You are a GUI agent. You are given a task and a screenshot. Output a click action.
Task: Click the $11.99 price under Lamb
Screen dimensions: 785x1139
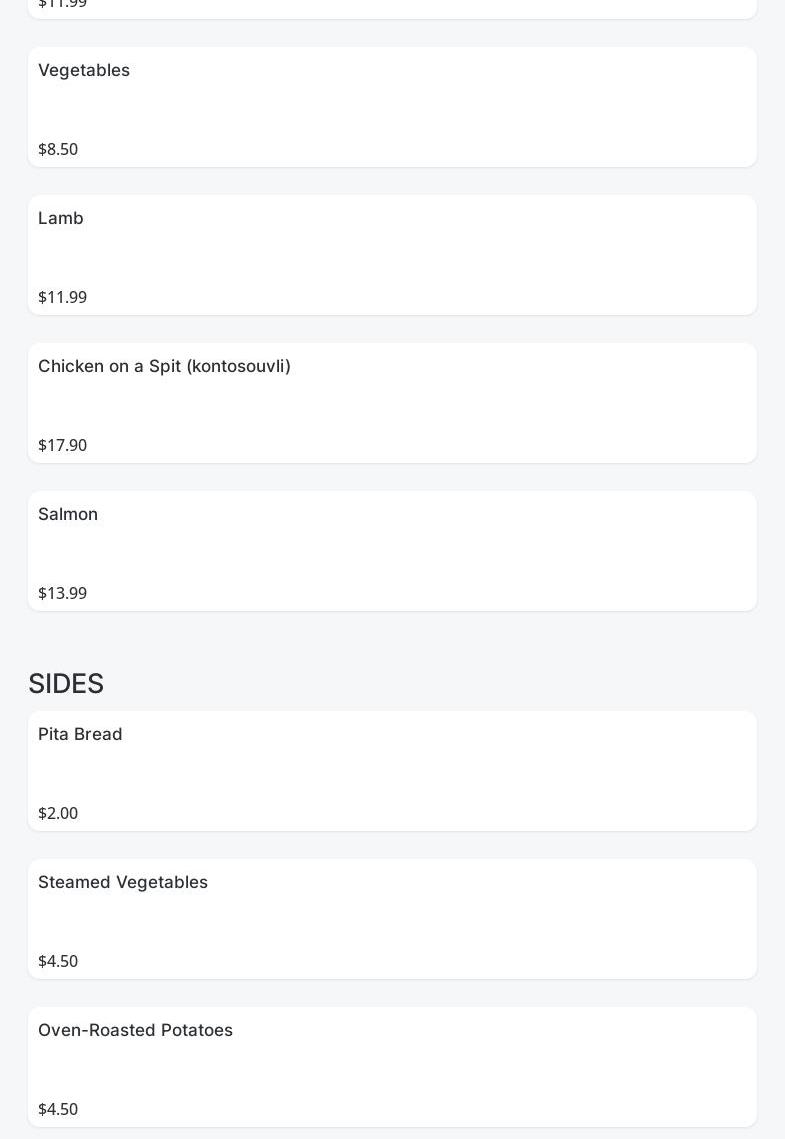(x=62, y=297)
